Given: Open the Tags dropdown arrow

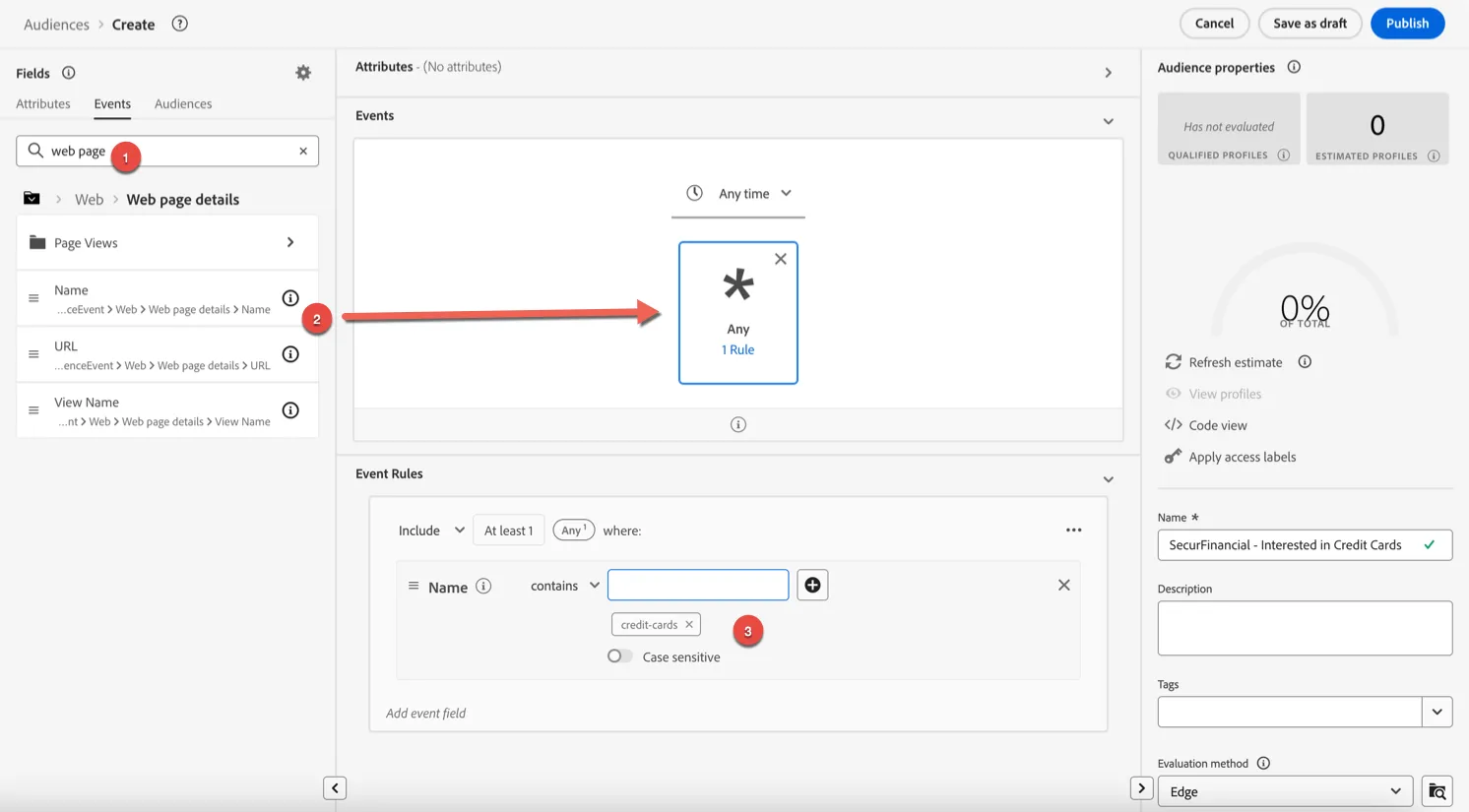Looking at the screenshot, I should 1437,712.
